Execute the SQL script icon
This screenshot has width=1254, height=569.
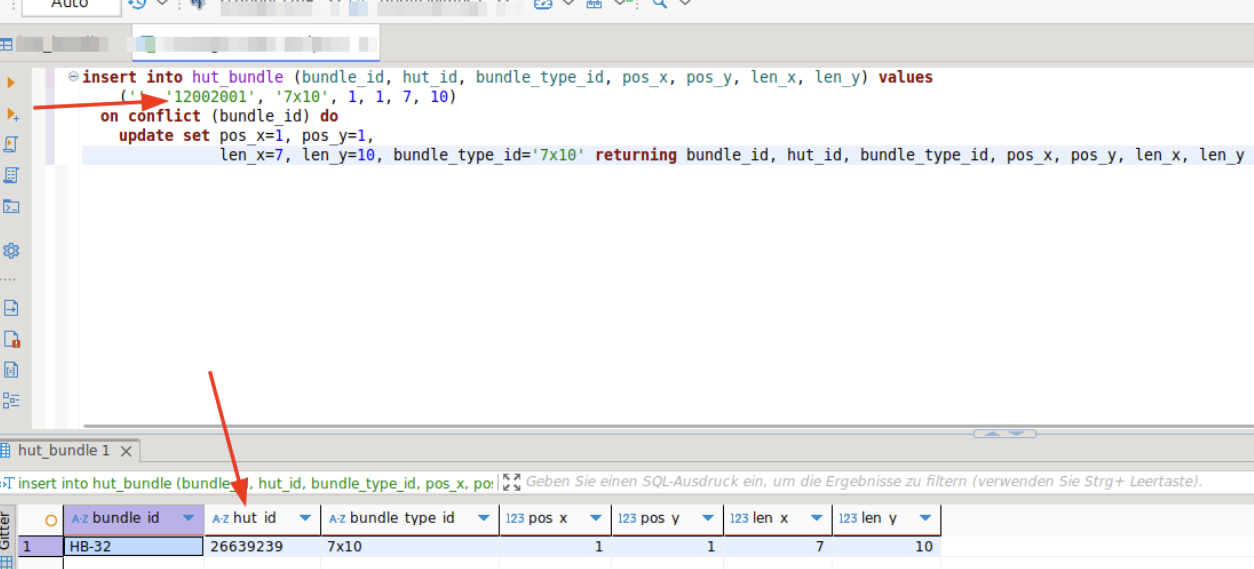(12, 145)
